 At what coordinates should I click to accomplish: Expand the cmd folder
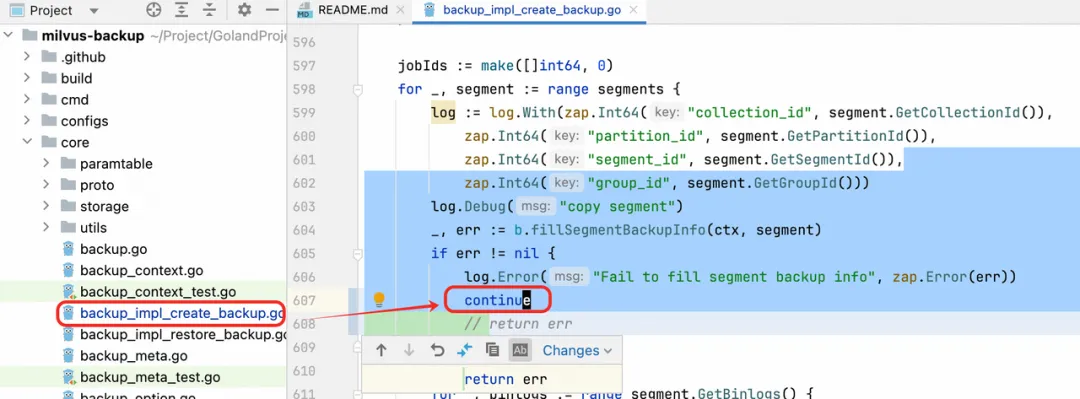coord(27,100)
